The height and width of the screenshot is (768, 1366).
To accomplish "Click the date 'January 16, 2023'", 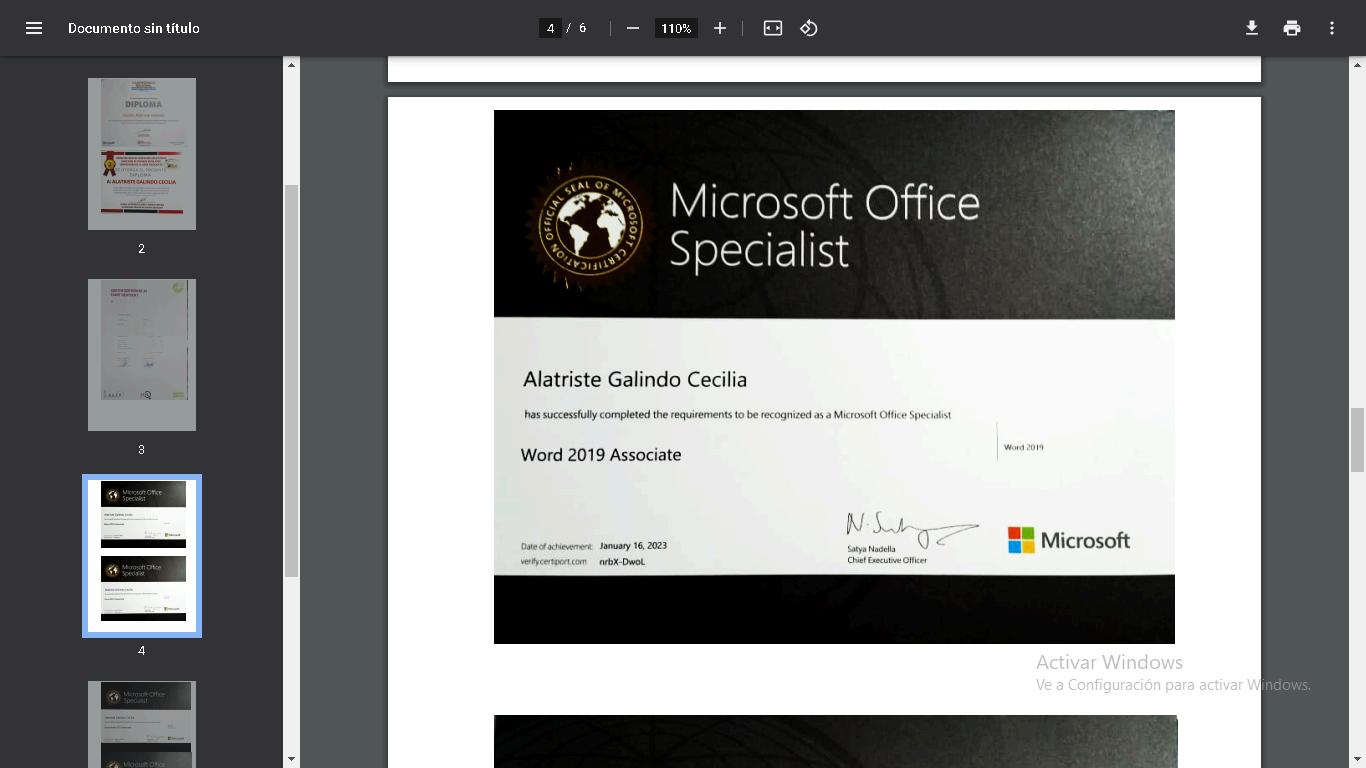I will pos(633,546).
